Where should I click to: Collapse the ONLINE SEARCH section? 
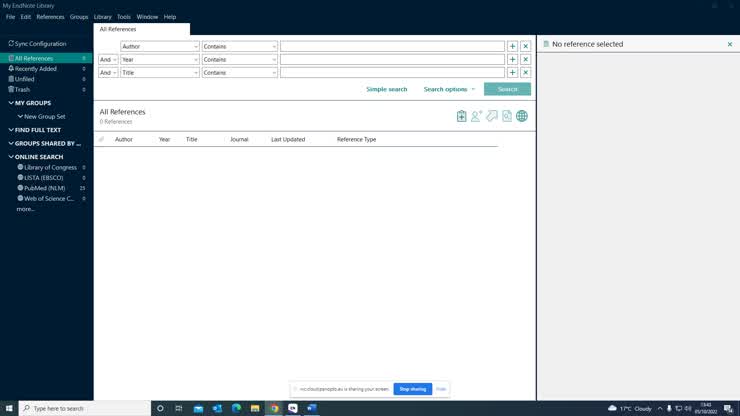point(11,157)
